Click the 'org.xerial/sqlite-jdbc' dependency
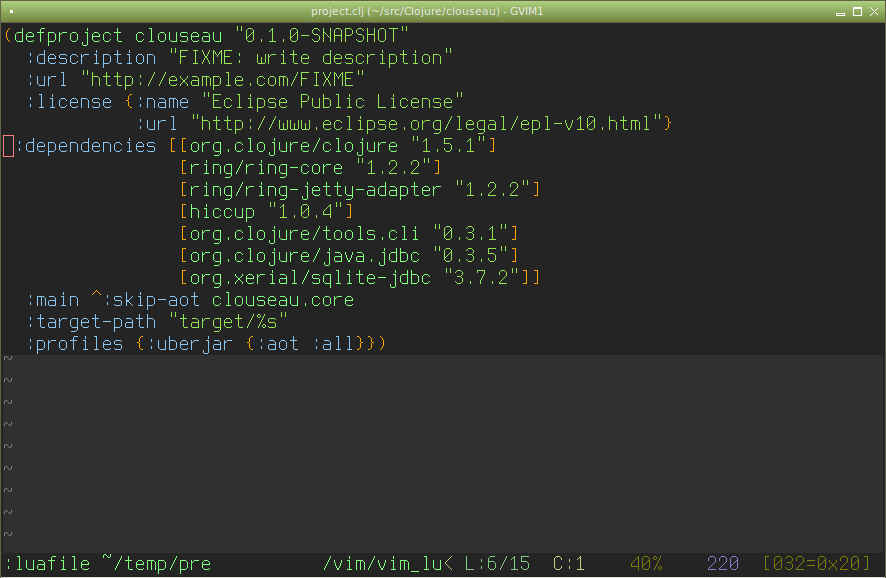886x578 pixels. [x=311, y=279]
